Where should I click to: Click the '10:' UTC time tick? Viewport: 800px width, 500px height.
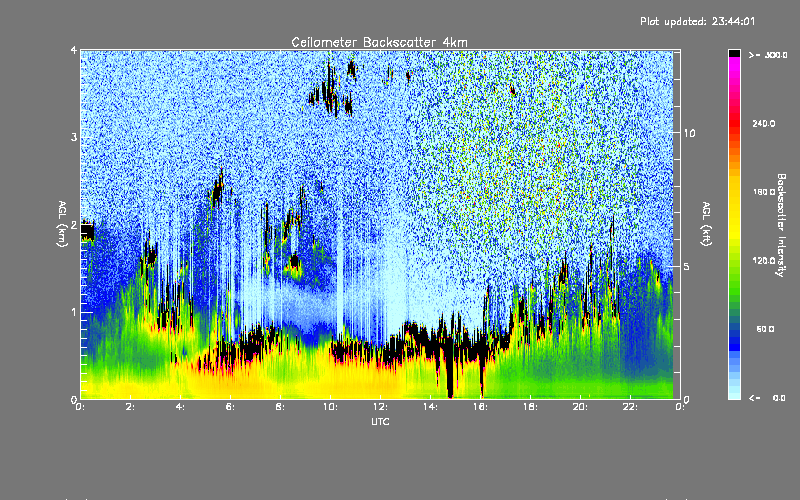(330, 407)
